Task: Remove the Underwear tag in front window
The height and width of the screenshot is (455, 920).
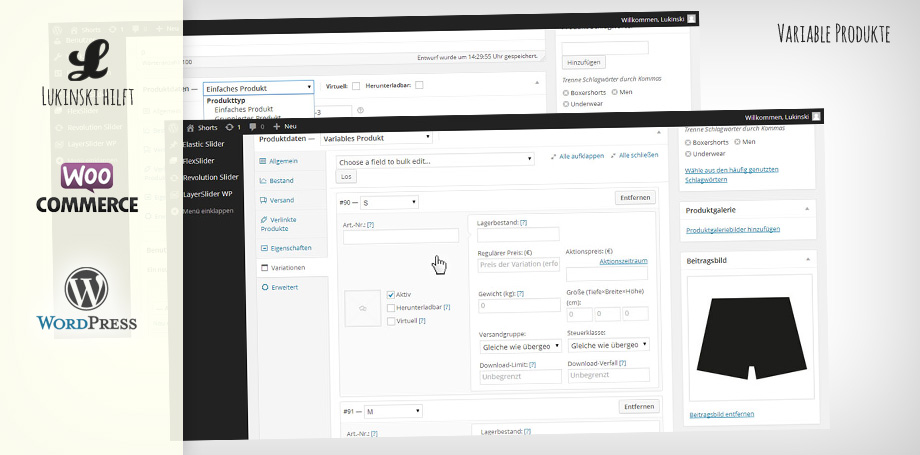Action: point(688,154)
